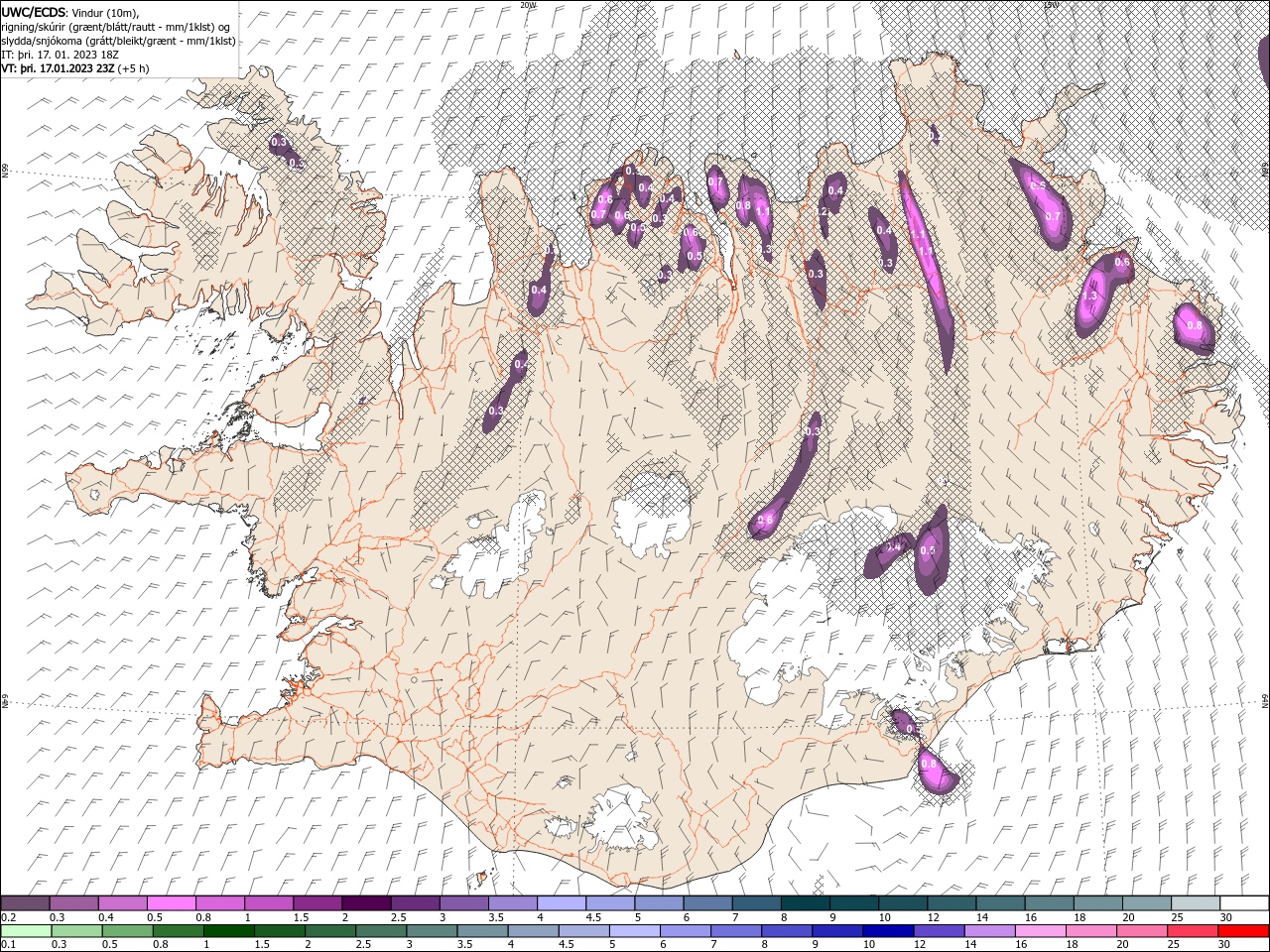The width and height of the screenshot is (1270, 952).
Task: Click the 'slydda/snjókoma' legend description line
Action: (x=118, y=41)
